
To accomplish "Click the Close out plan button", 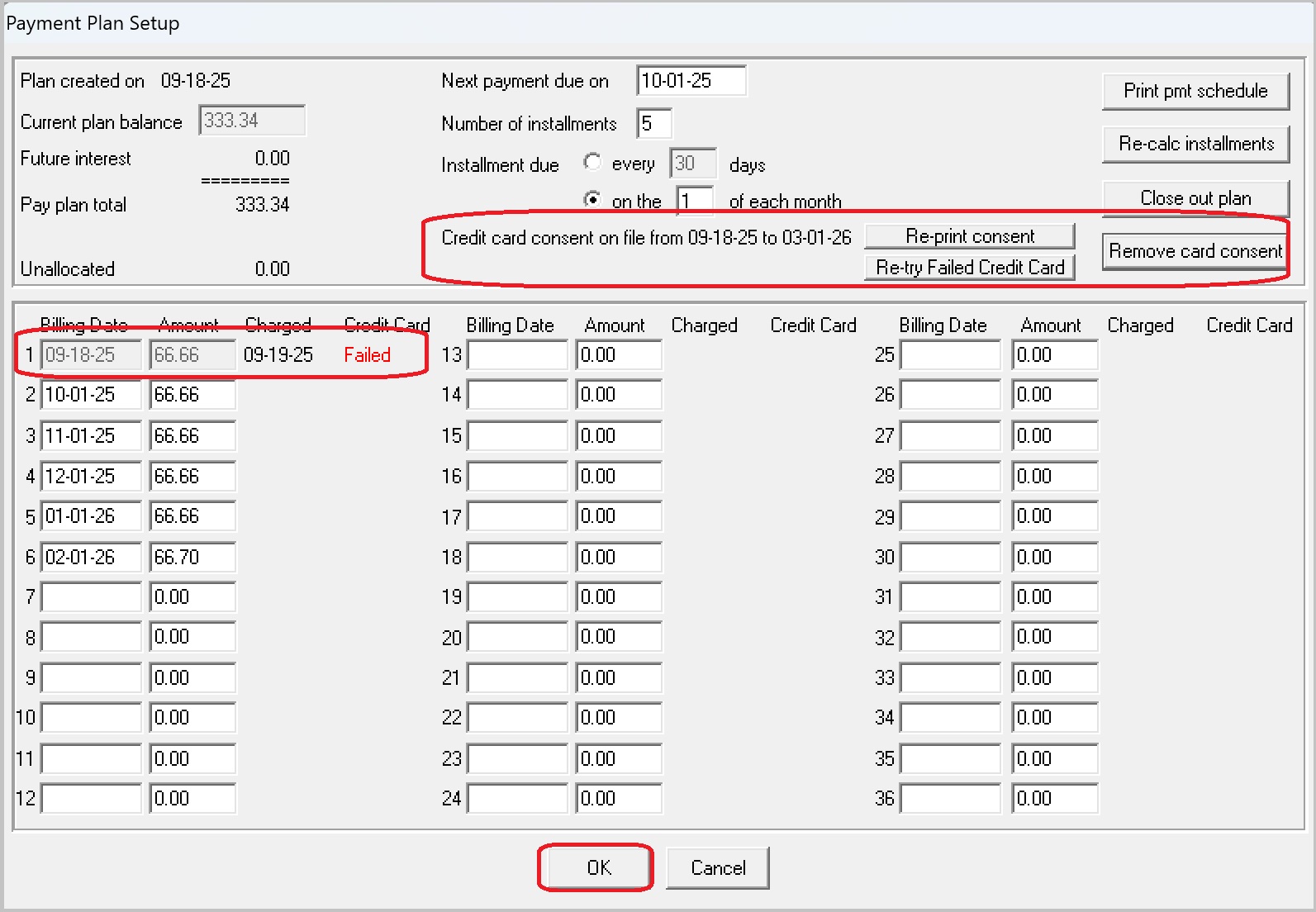I will (x=1195, y=198).
